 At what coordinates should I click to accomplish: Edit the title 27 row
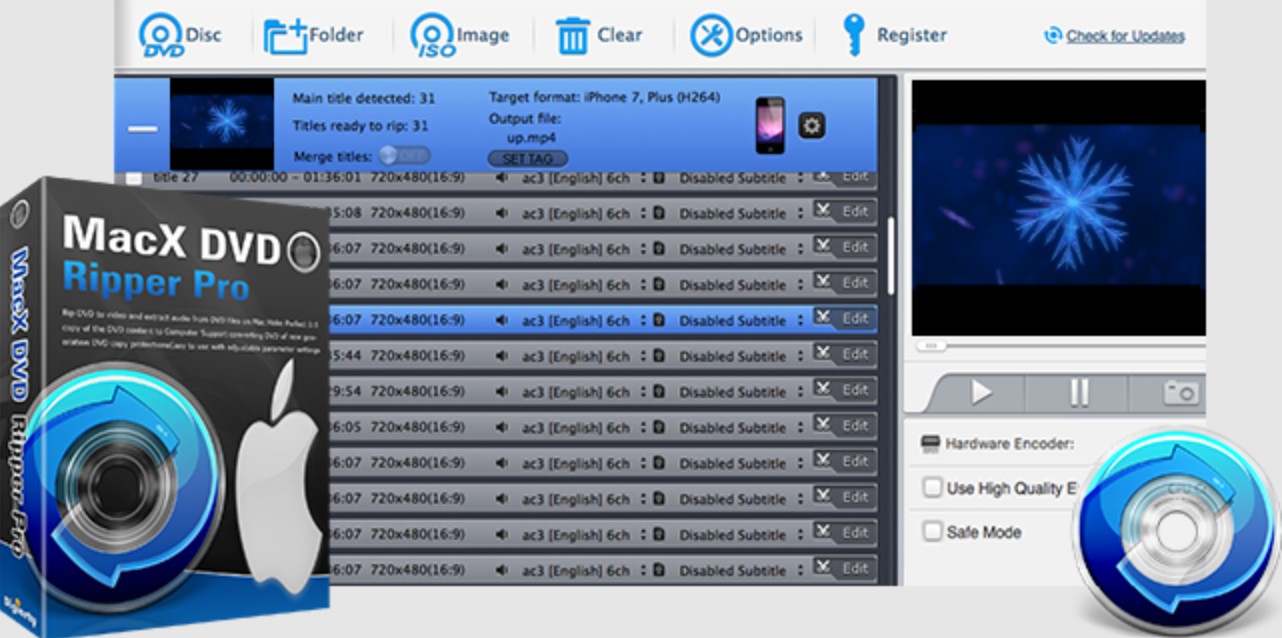tap(845, 177)
